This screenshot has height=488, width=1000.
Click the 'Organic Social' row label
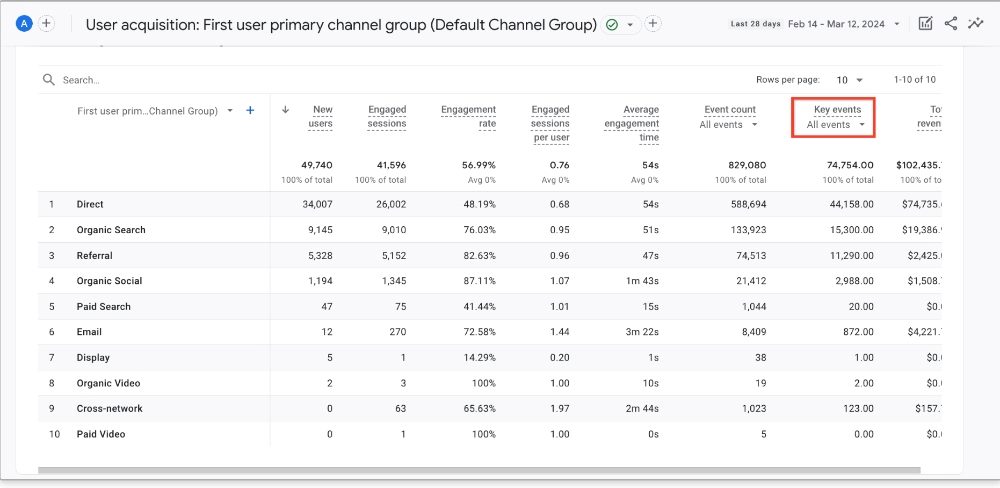(109, 281)
